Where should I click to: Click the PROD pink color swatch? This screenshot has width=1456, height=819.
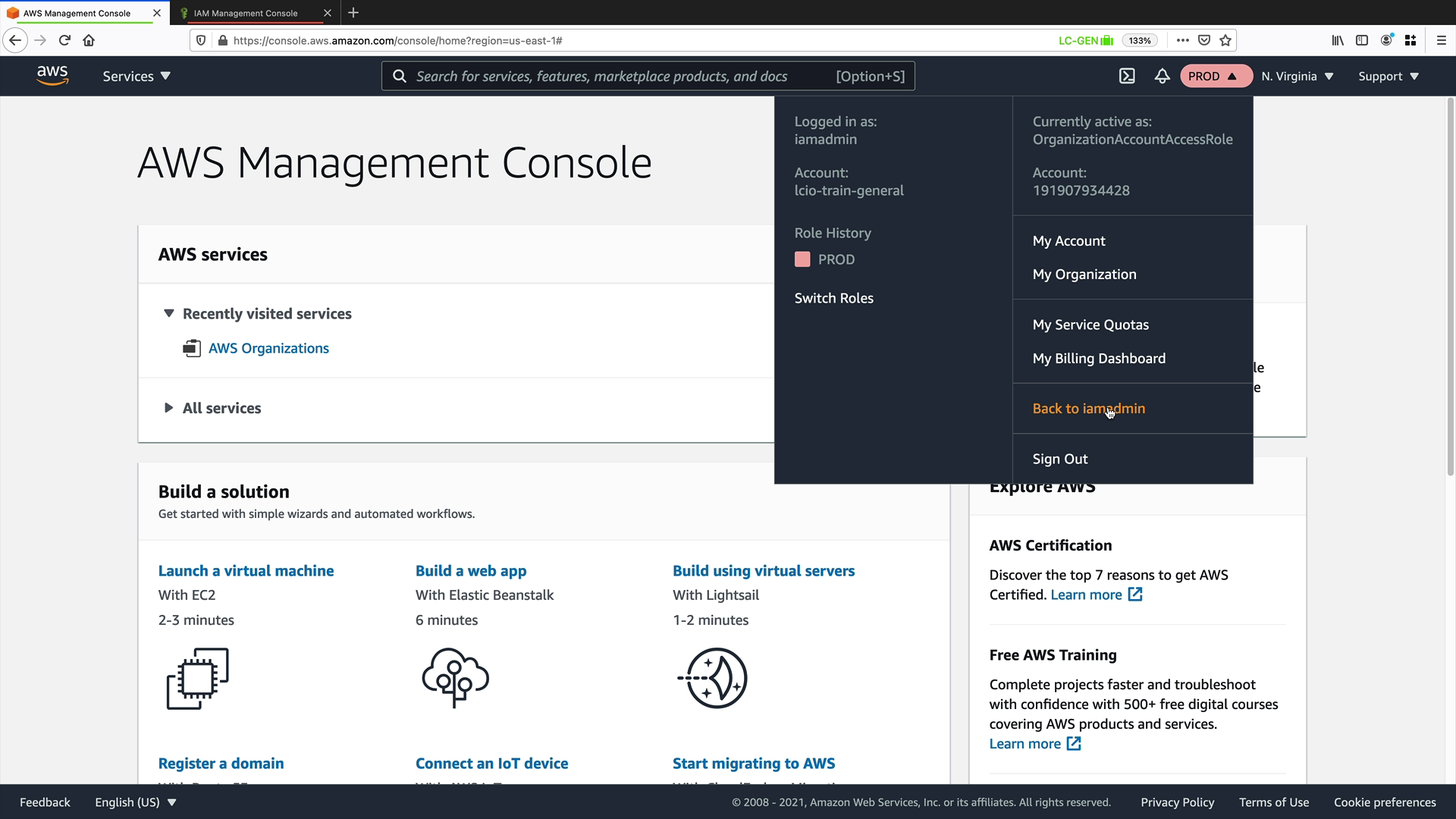pos(802,259)
